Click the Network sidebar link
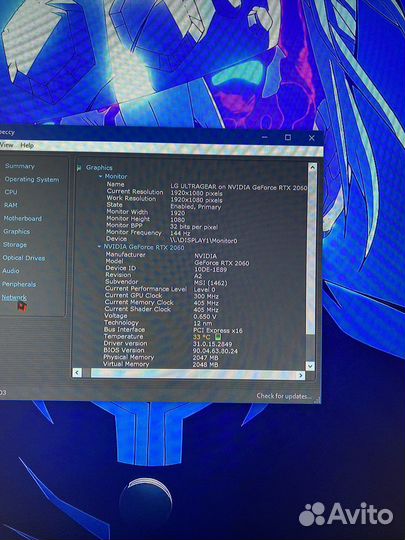Screen dimensions: 405x540 click(x=14, y=298)
